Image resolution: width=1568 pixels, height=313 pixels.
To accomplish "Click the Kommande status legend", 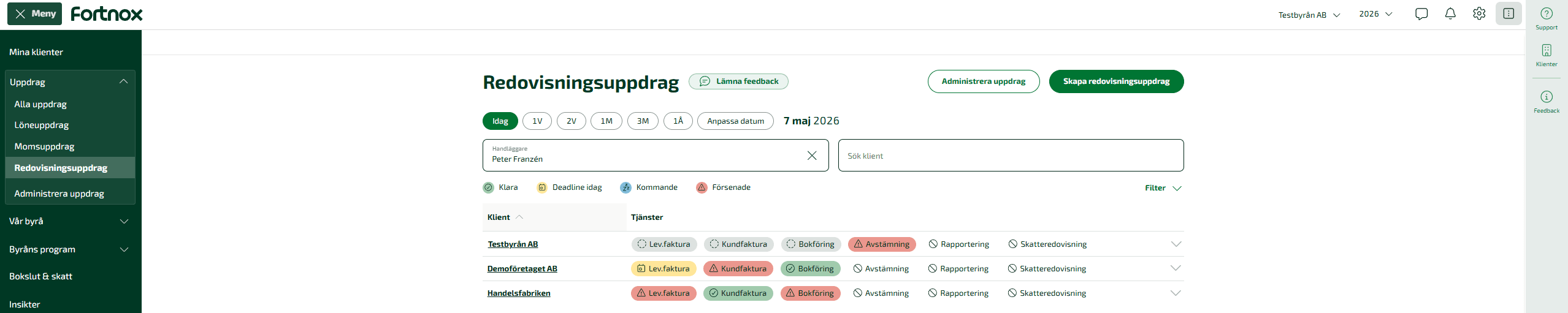I will coord(649,187).
